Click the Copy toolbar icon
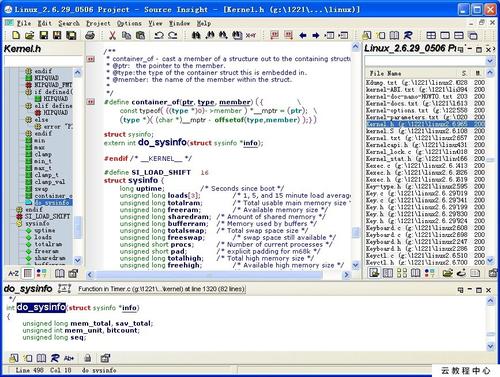This screenshot has width=500, height=377. [x=126, y=35]
